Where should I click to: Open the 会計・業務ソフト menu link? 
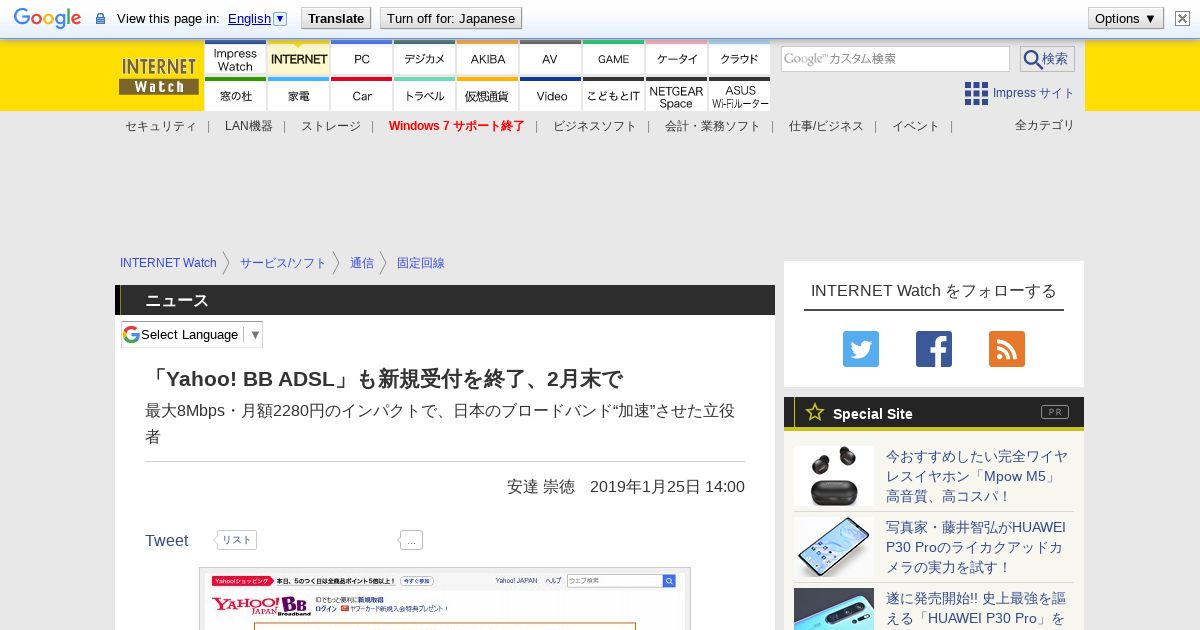click(713, 126)
